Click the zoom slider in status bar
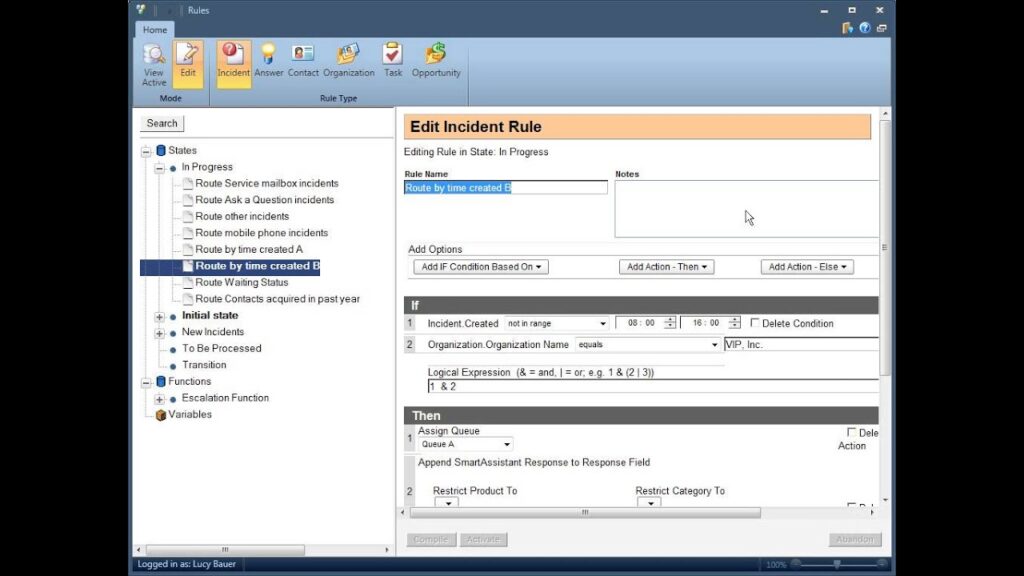The image size is (1024, 576). coord(839,564)
